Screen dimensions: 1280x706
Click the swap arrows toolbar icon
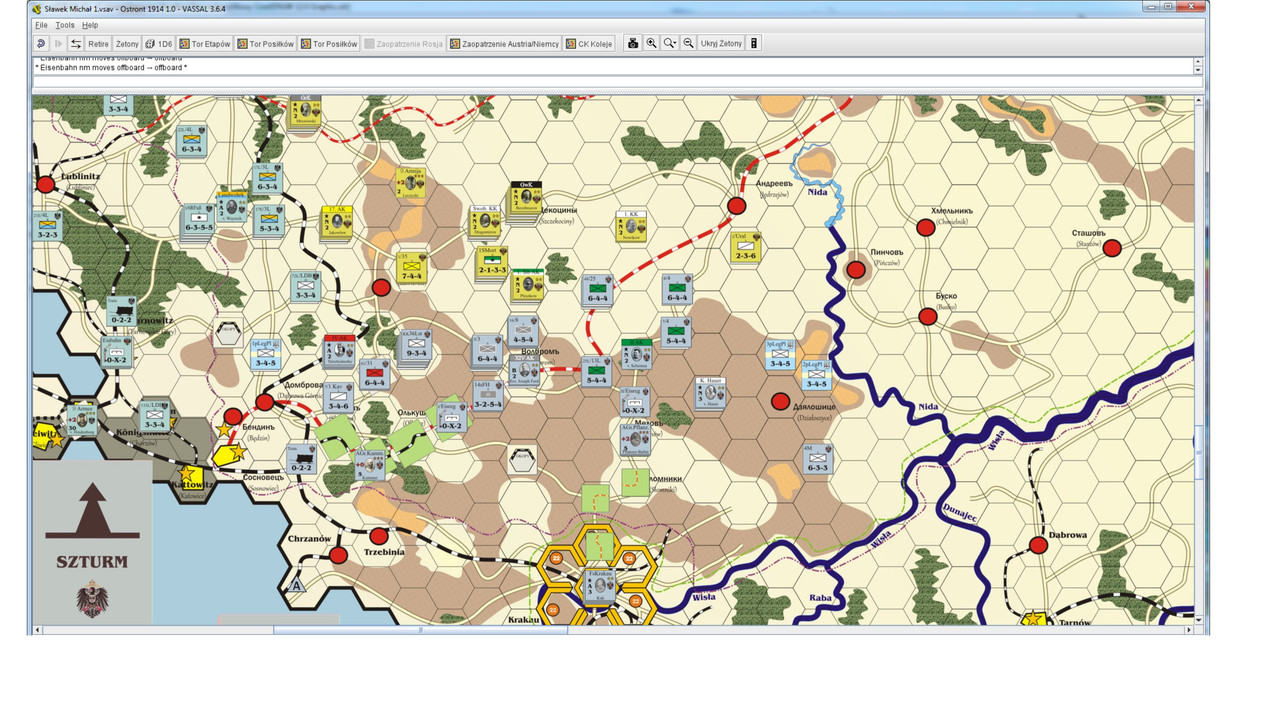(76, 43)
